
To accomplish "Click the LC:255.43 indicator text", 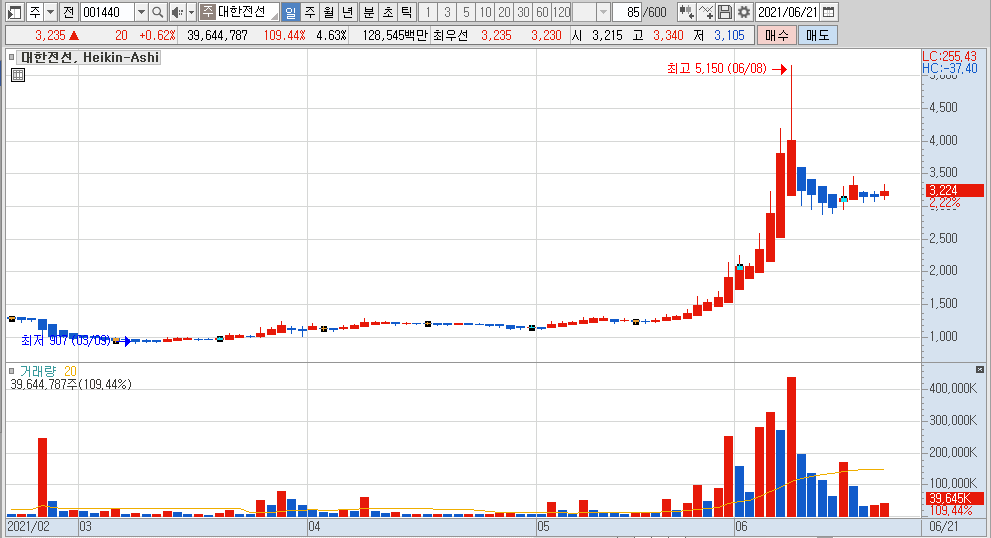I will pyautogui.click(x=949, y=56).
